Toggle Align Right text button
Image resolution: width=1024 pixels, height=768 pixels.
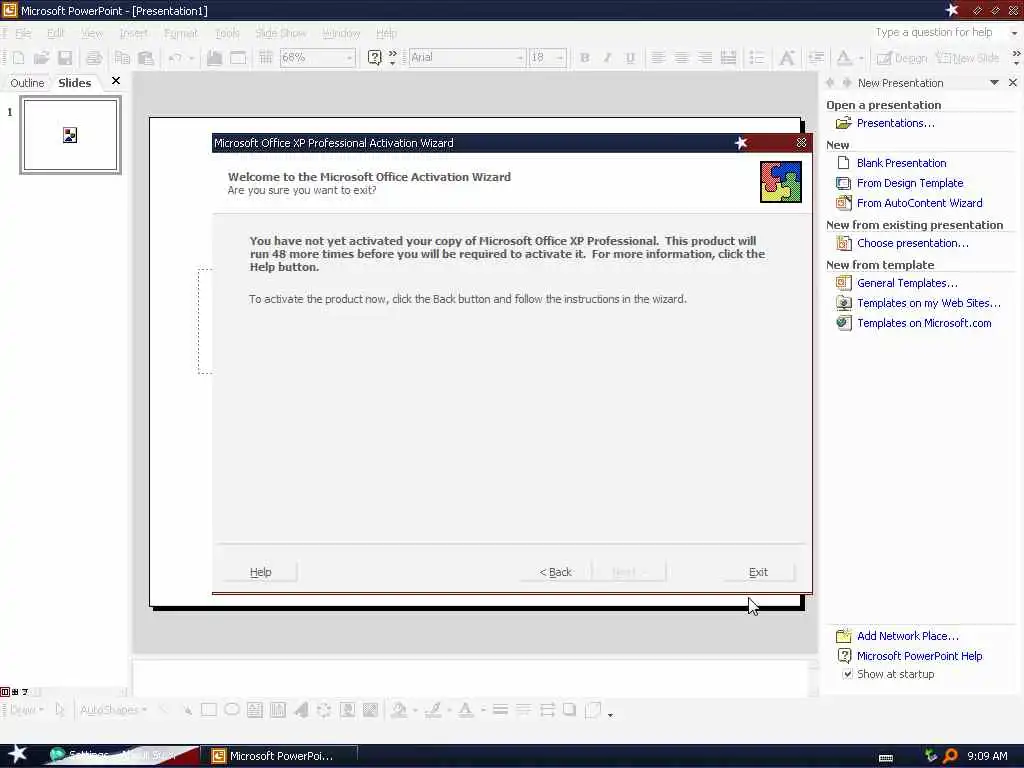click(x=705, y=57)
